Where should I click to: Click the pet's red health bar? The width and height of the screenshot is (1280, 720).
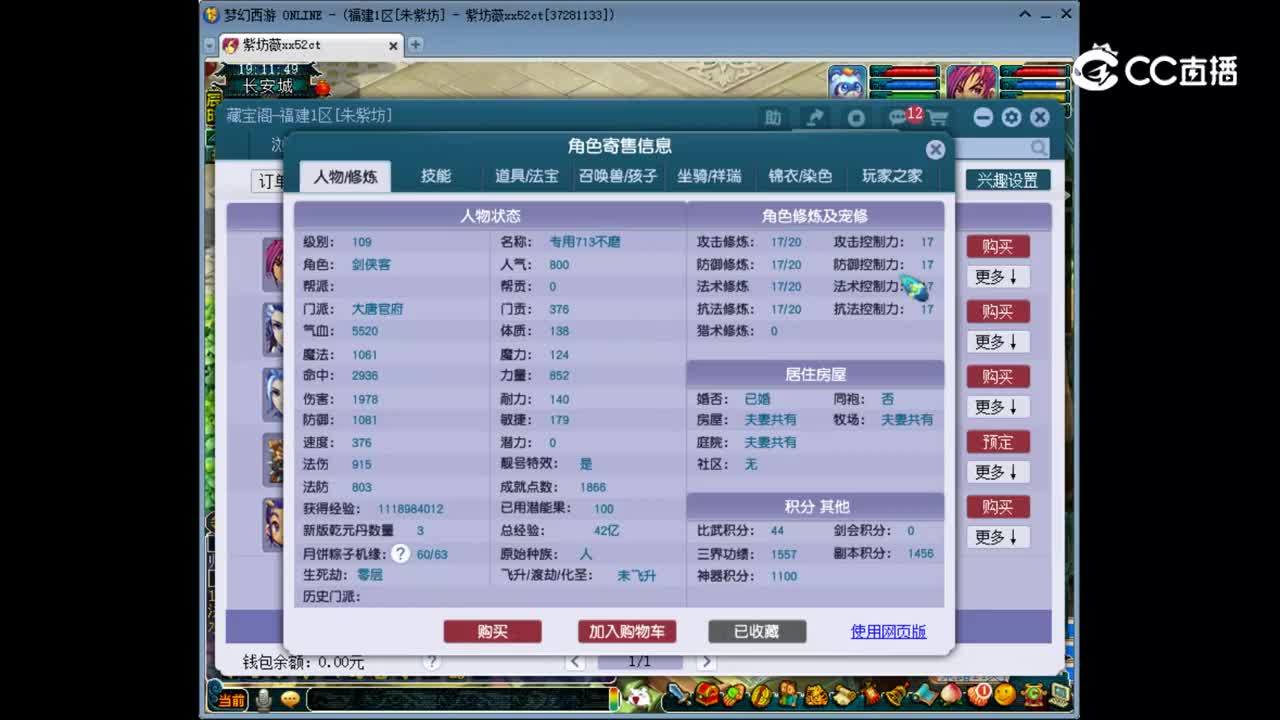tap(904, 72)
